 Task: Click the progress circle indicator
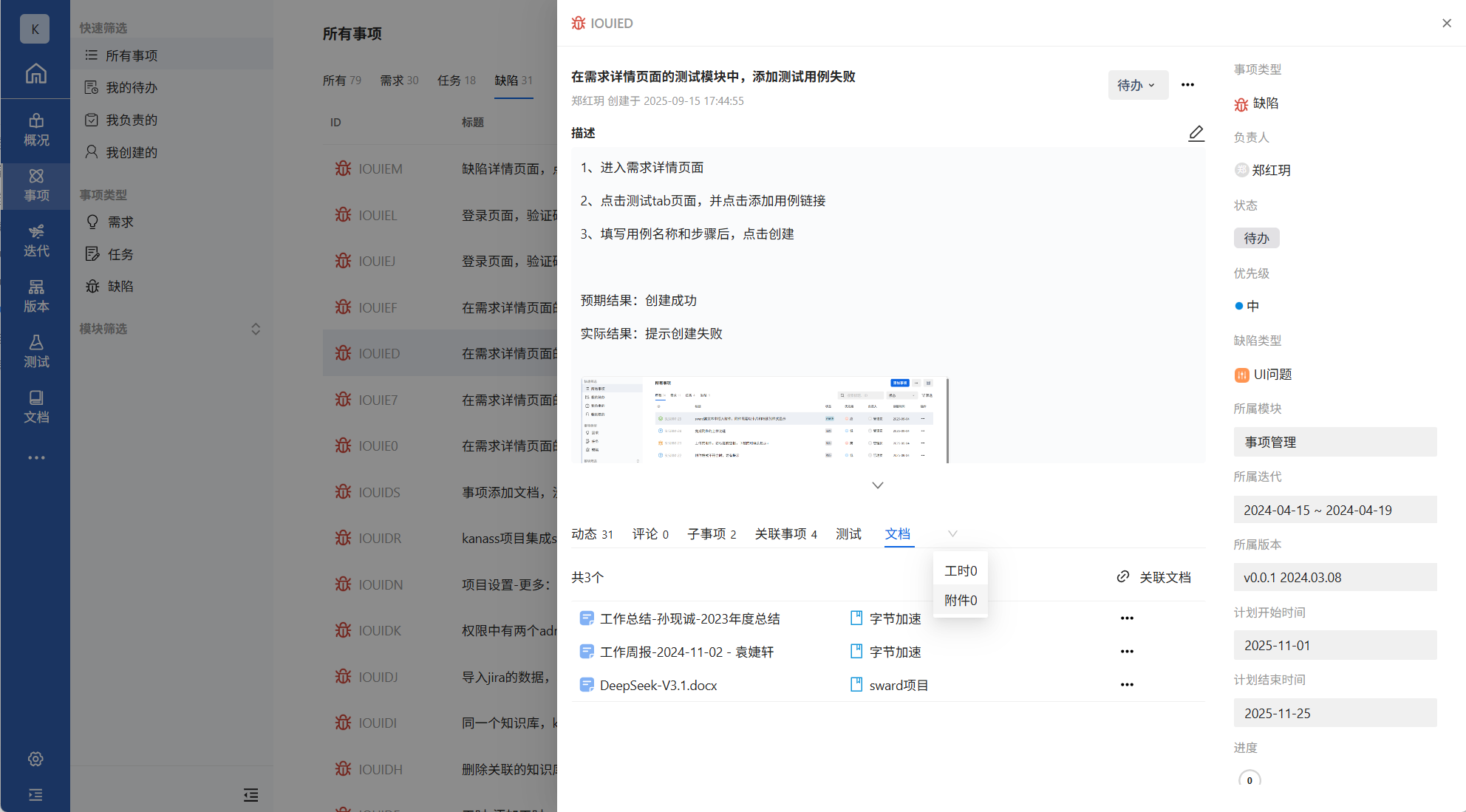tap(1249, 779)
